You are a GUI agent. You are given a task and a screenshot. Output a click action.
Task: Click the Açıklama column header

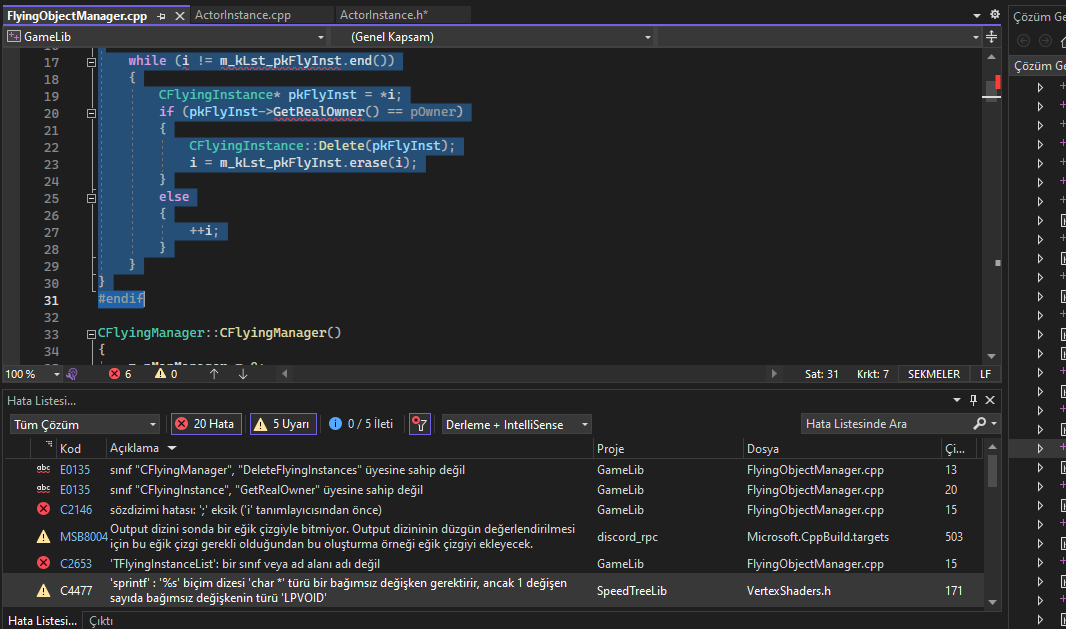(134, 448)
